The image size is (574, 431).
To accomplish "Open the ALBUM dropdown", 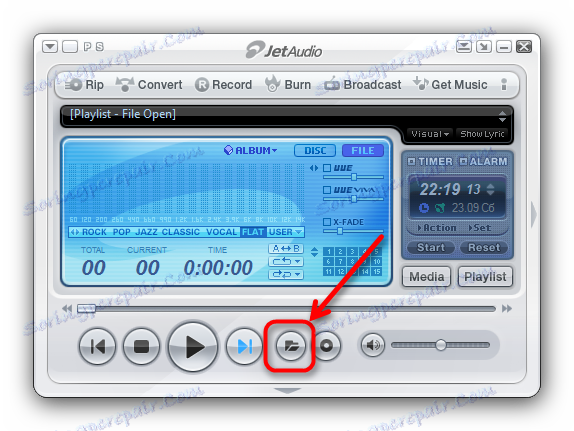I will 251,151.
